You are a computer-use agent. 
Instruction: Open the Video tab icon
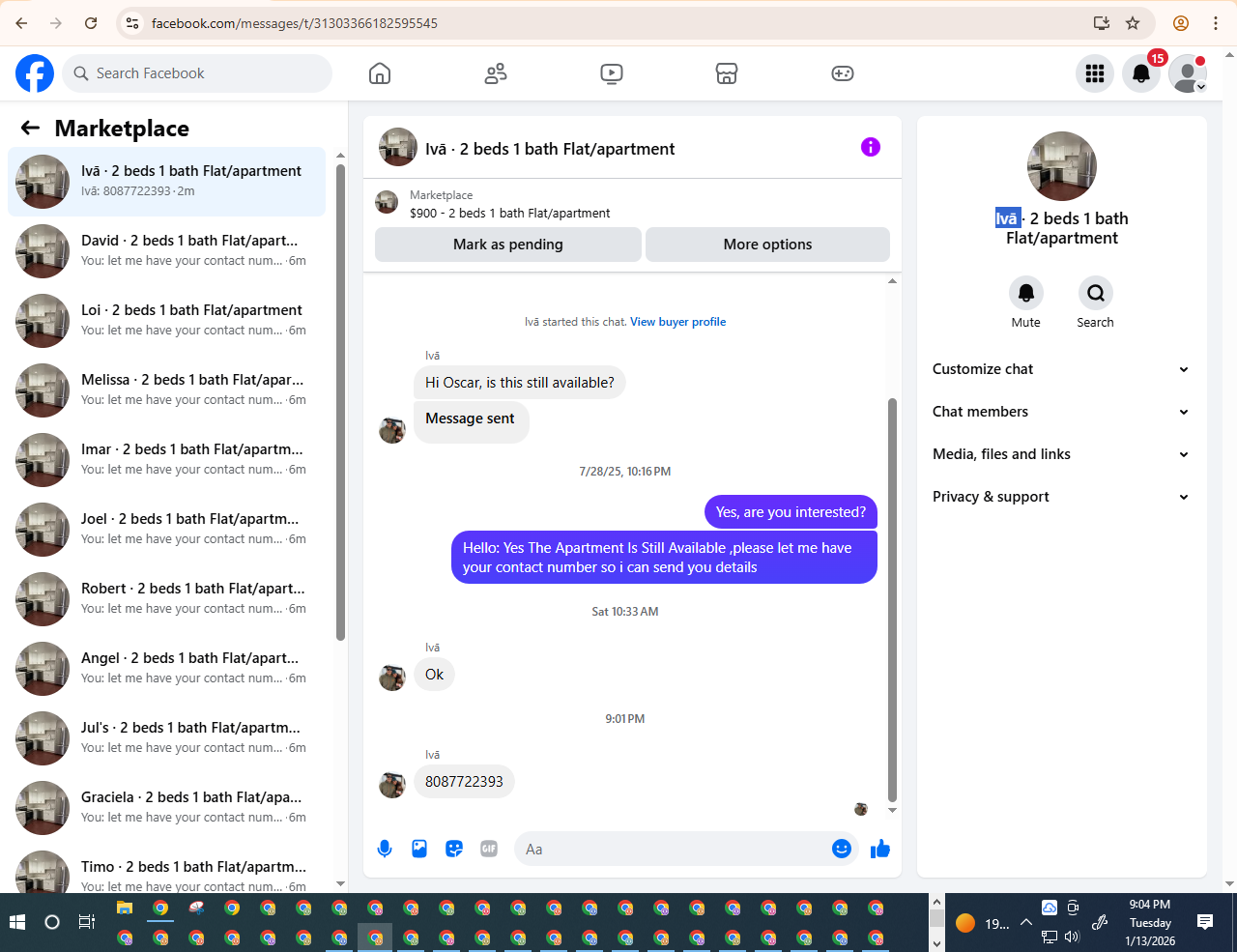(x=612, y=73)
